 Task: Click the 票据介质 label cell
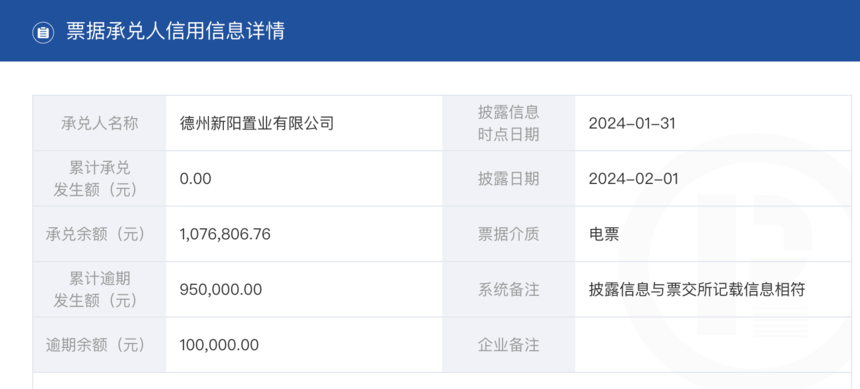point(508,234)
